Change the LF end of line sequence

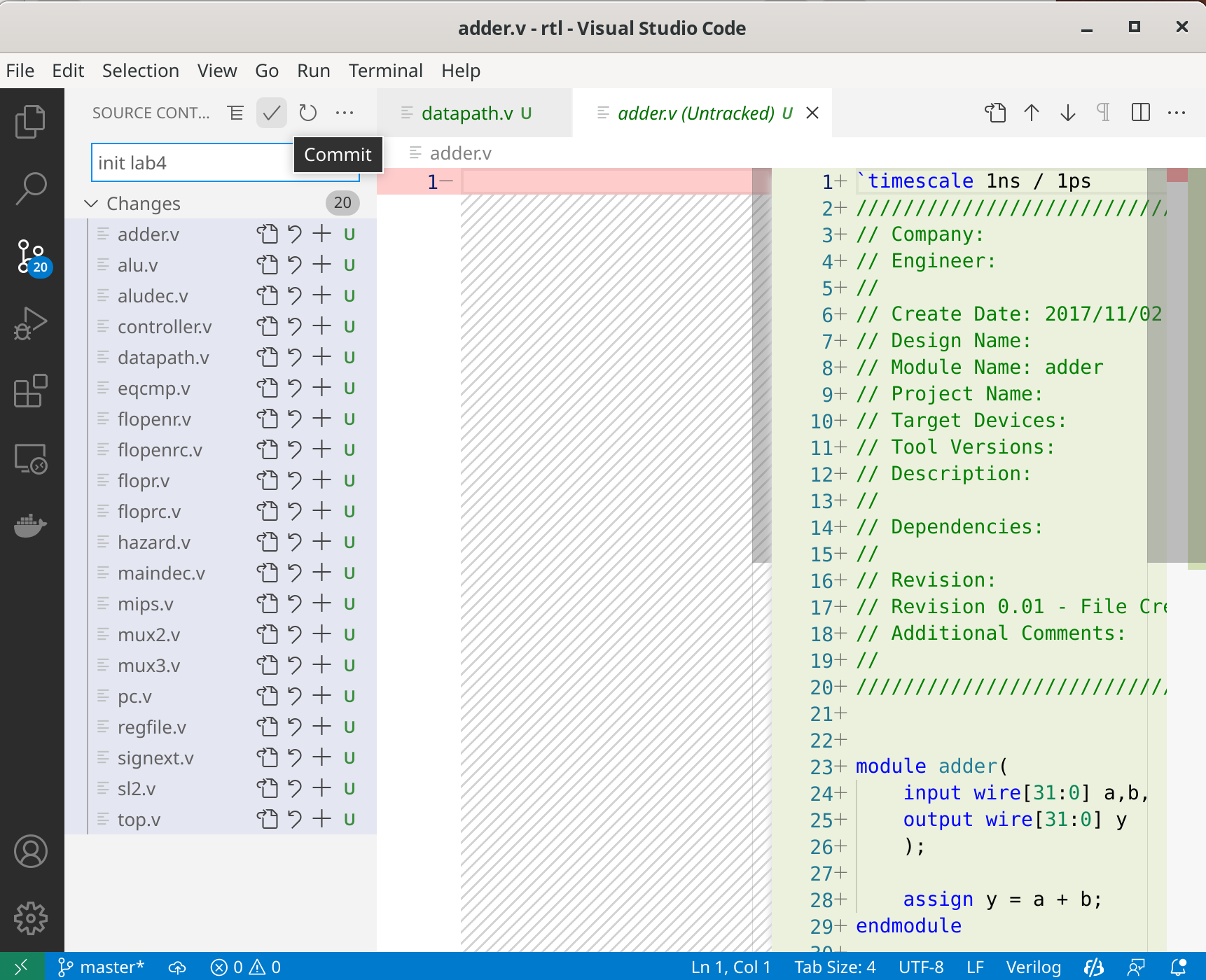976,967
